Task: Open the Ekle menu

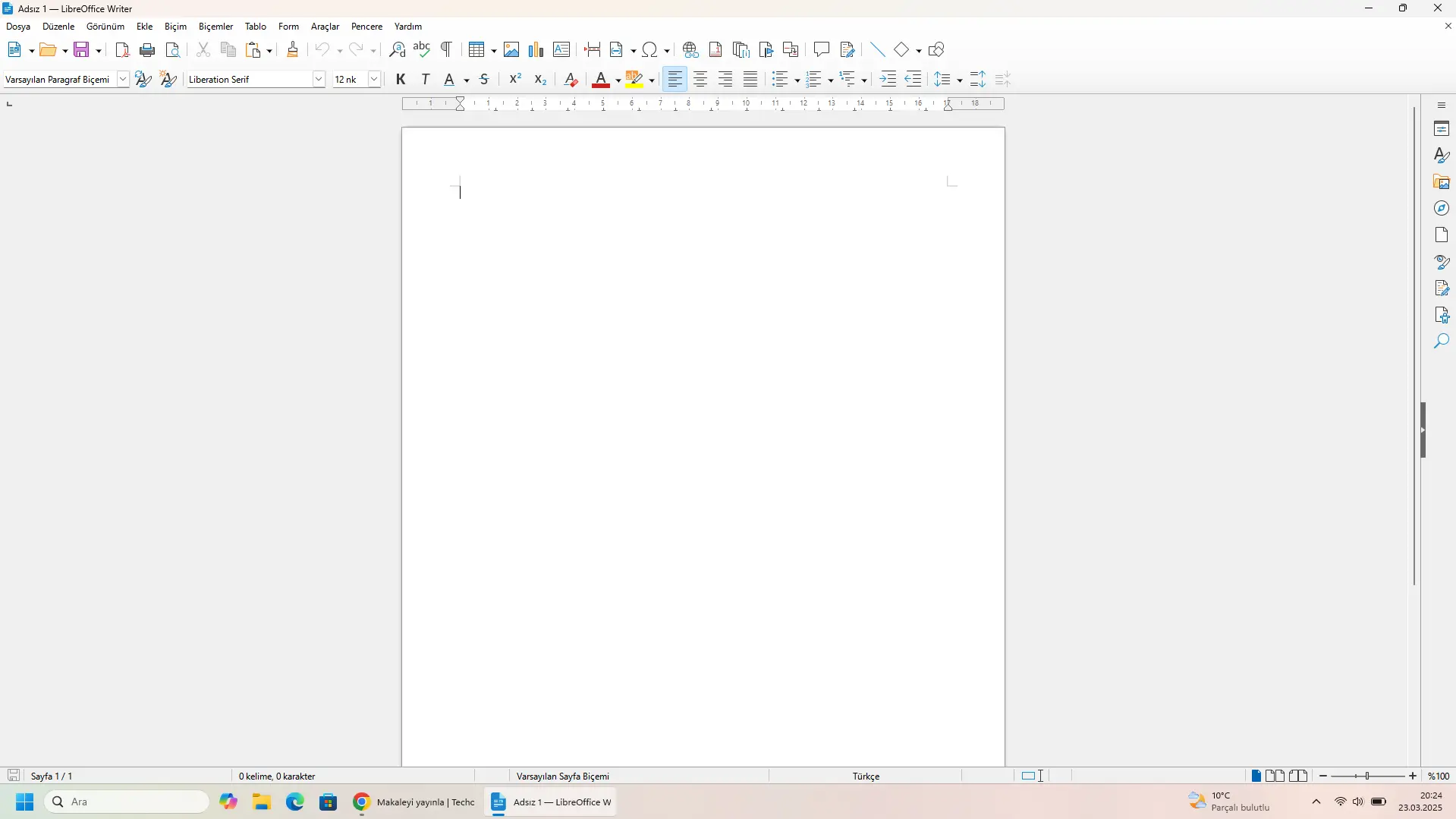Action: (145, 27)
